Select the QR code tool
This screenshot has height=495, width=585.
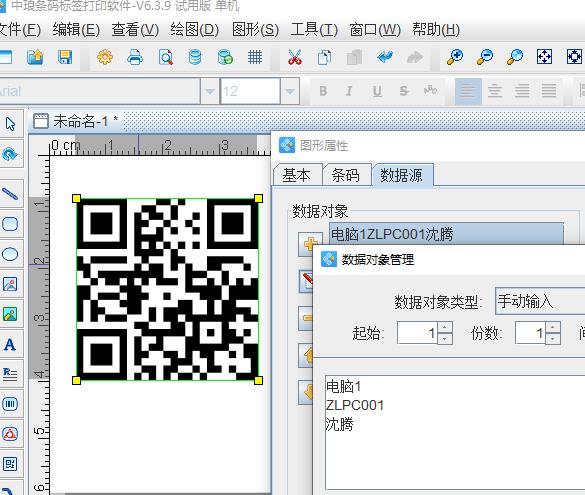[10, 464]
